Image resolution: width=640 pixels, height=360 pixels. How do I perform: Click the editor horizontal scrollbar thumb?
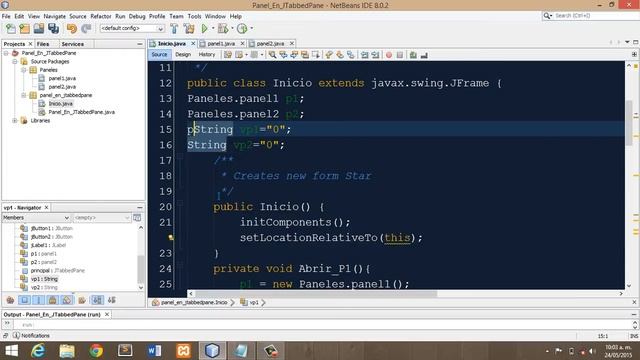(x=316, y=293)
